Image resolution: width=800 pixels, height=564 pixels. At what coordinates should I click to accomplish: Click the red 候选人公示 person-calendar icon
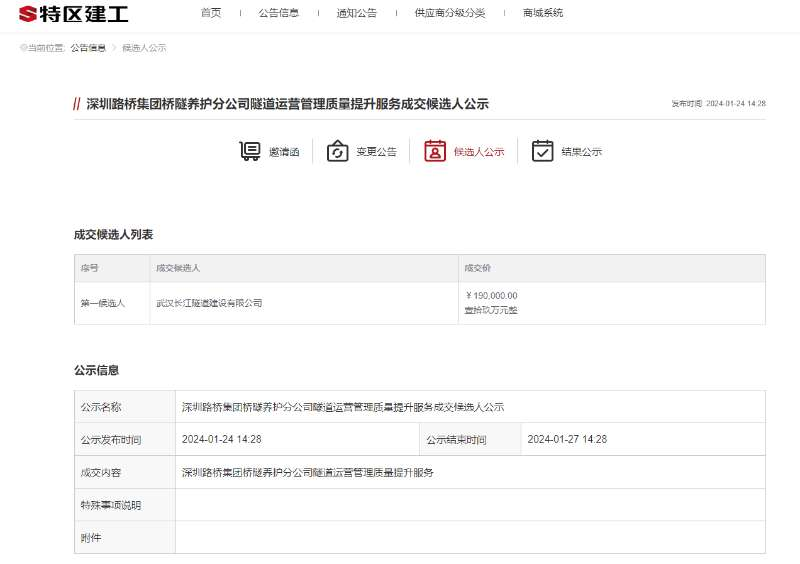(435, 151)
